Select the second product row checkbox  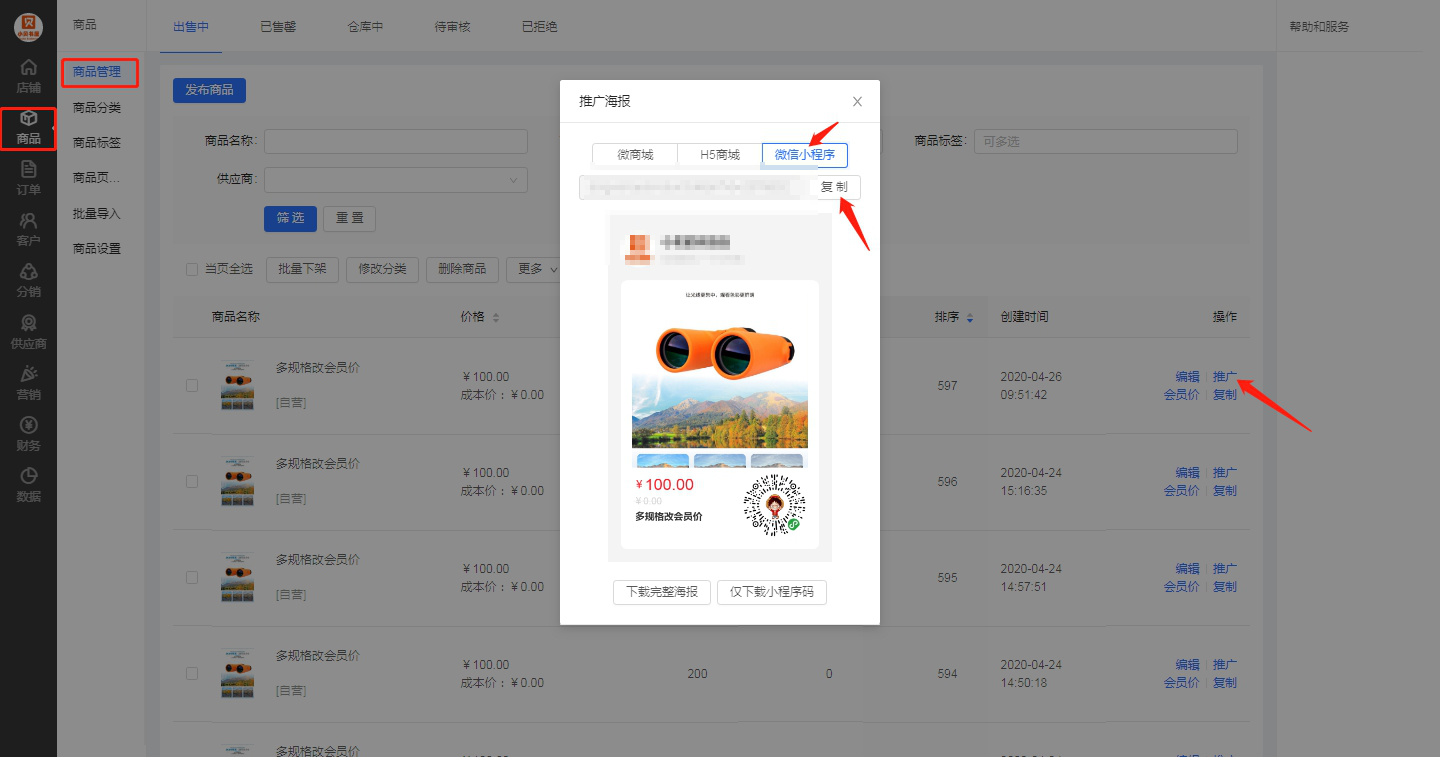(x=192, y=481)
